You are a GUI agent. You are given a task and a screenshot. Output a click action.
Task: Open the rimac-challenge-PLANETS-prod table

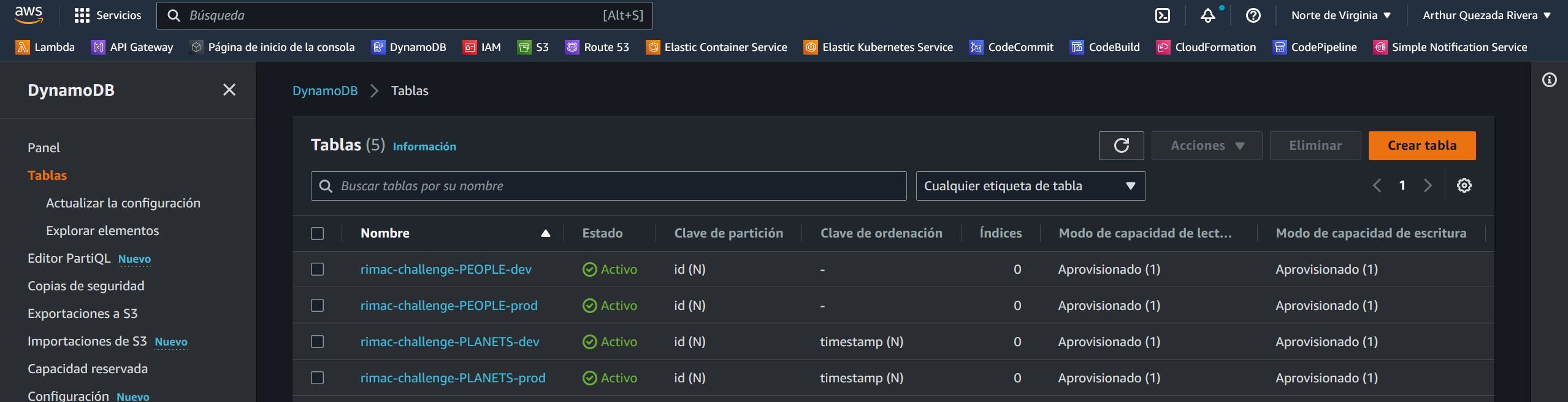coord(453,378)
